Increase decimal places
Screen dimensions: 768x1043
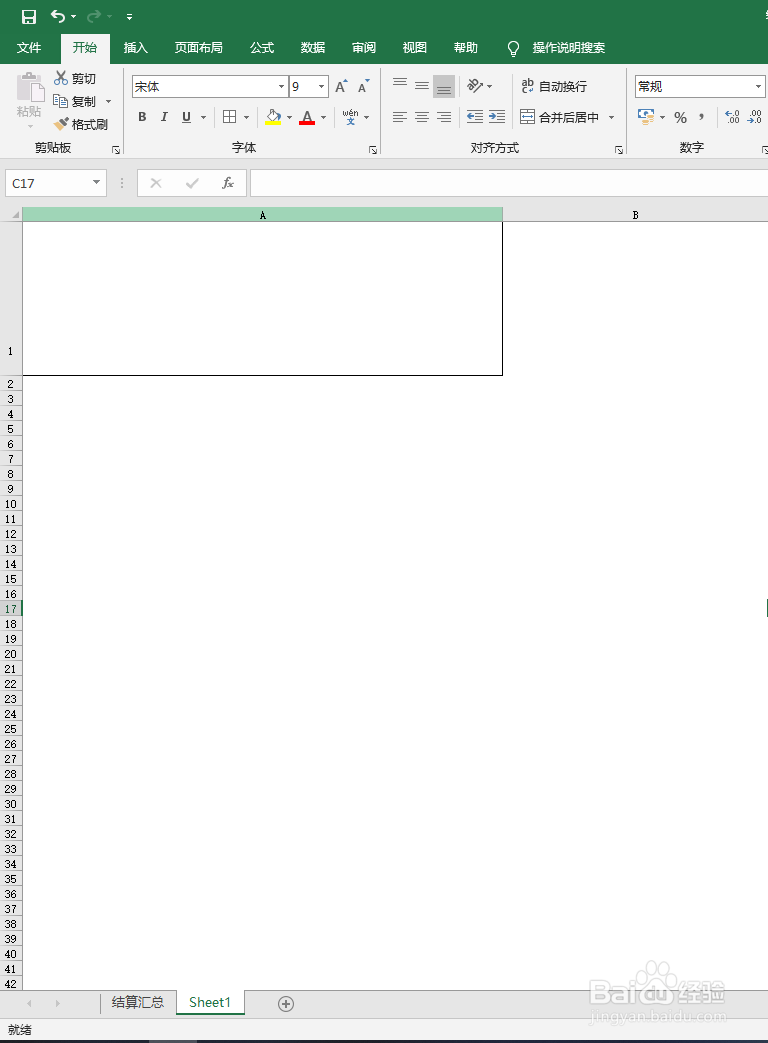pyautogui.click(x=732, y=117)
